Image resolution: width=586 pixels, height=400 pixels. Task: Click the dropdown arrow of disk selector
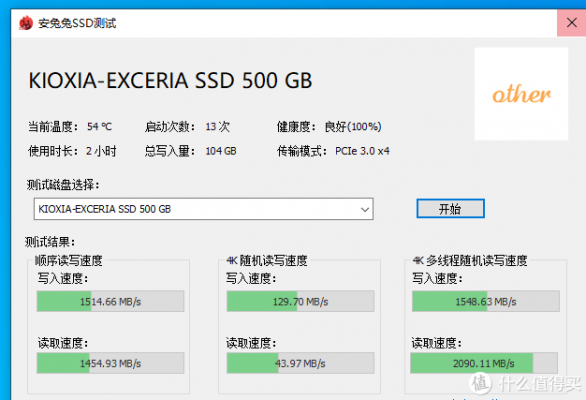click(x=365, y=209)
